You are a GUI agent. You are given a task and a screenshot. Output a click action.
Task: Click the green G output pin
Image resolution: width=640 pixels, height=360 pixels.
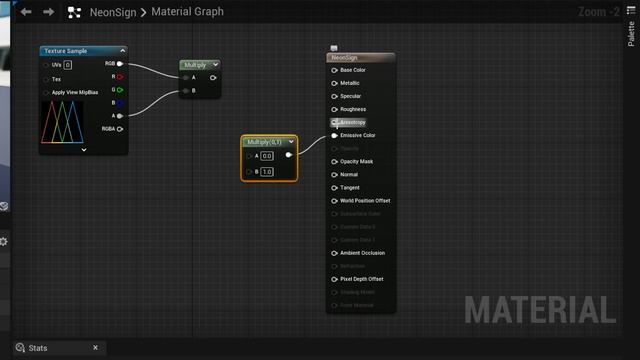coord(120,90)
